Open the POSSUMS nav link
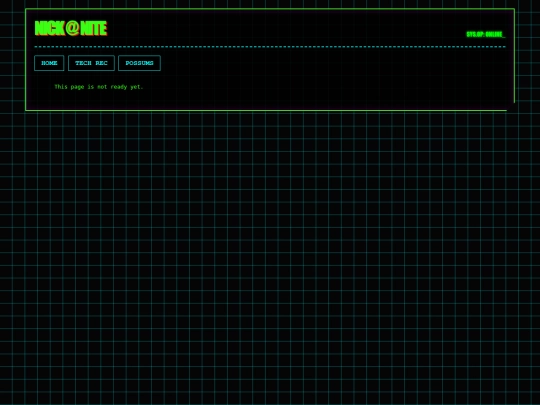This screenshot has height=405, width=540. point(139,63)
